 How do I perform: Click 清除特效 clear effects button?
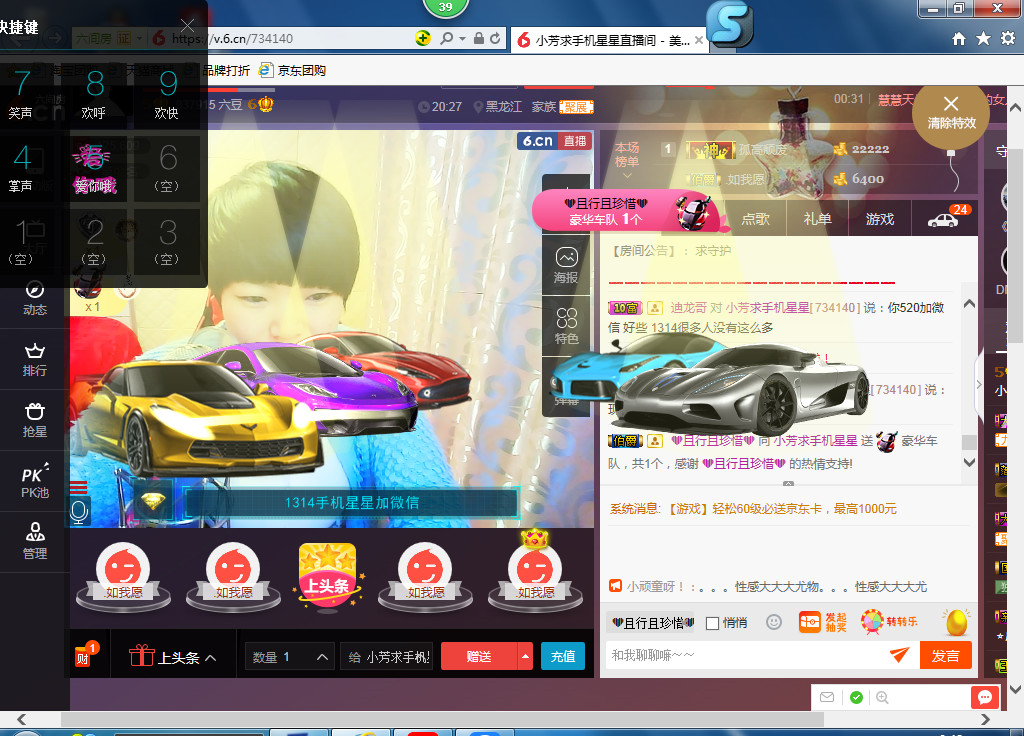(951, 112)
